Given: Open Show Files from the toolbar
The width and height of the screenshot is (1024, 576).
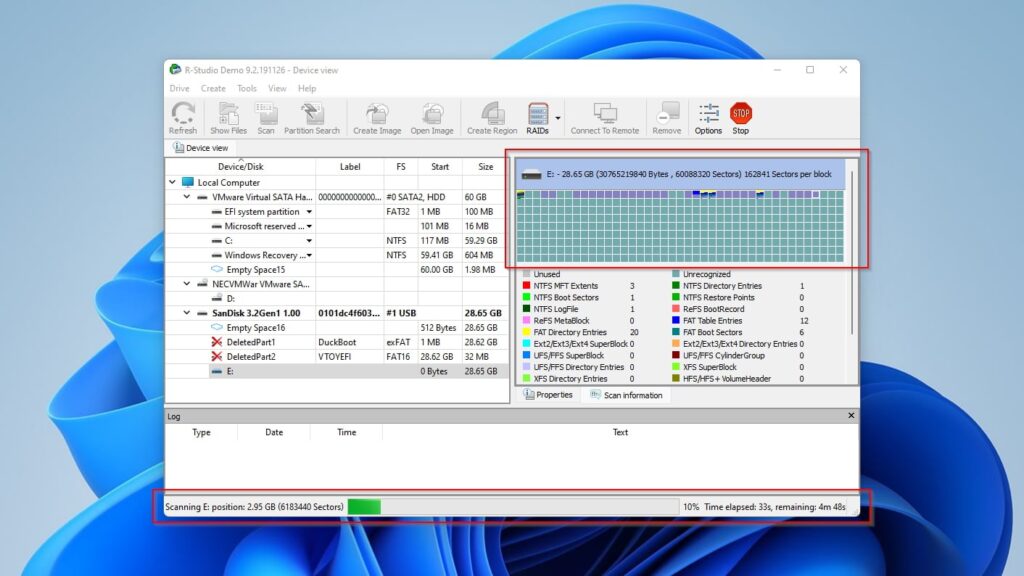Looking at the screenshot, I should (229, 118).
